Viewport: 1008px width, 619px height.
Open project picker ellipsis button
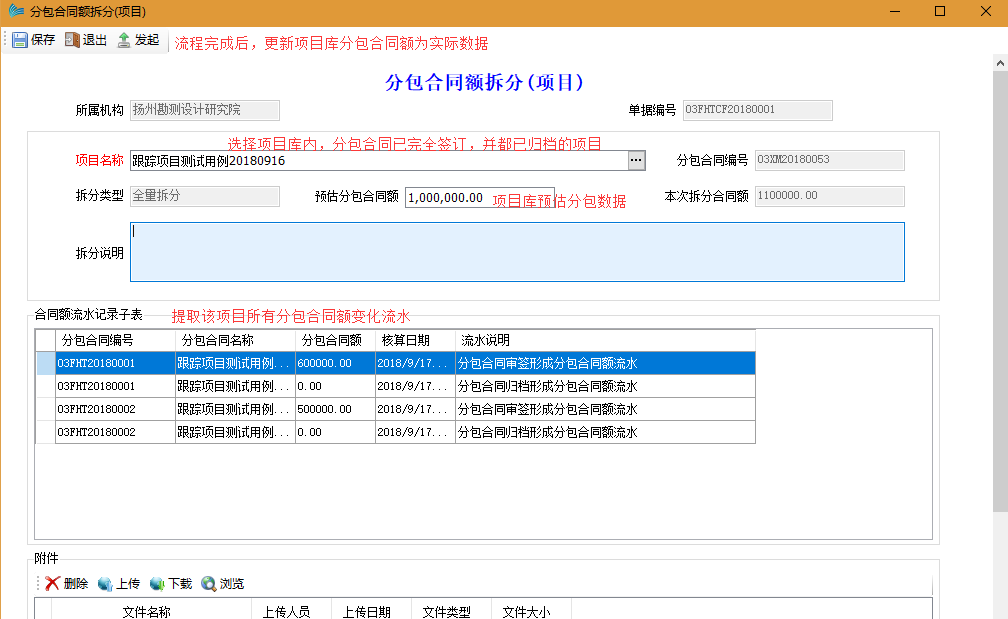click(x=636, y=161)
